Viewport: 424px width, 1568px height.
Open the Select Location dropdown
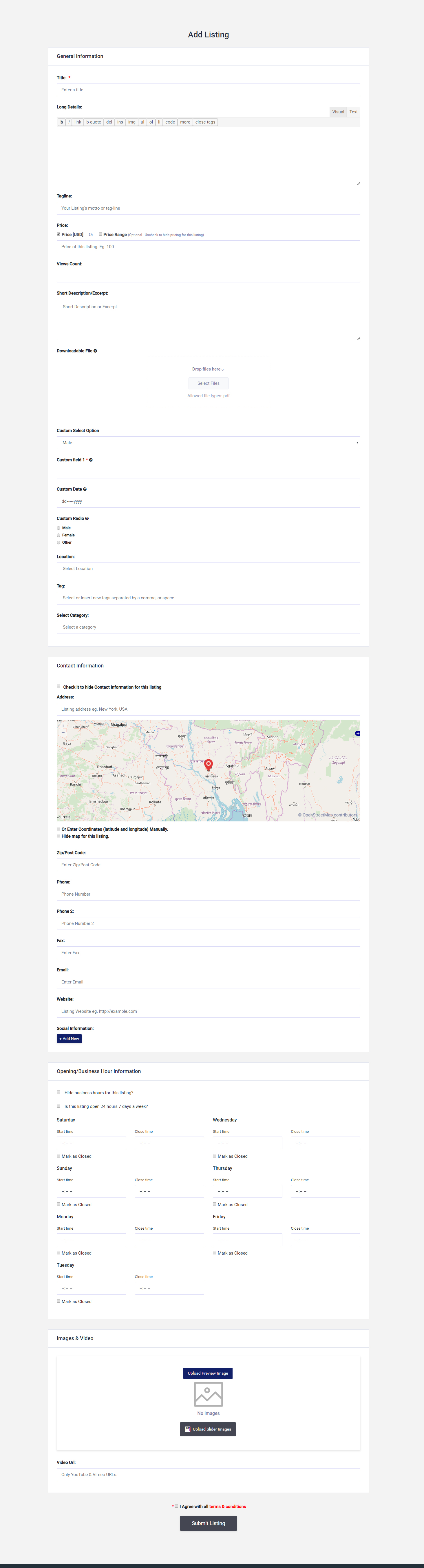point(208,569)
